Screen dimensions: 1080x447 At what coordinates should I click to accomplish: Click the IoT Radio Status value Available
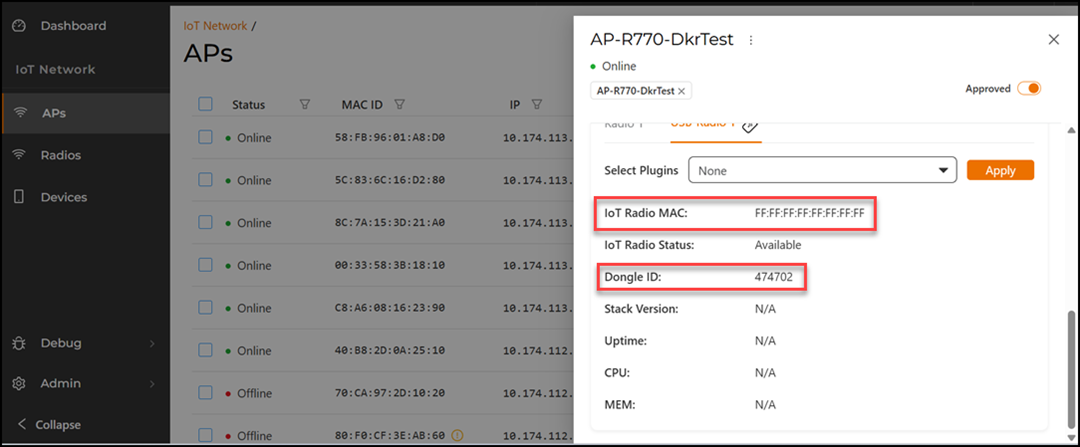coord(778,245)
